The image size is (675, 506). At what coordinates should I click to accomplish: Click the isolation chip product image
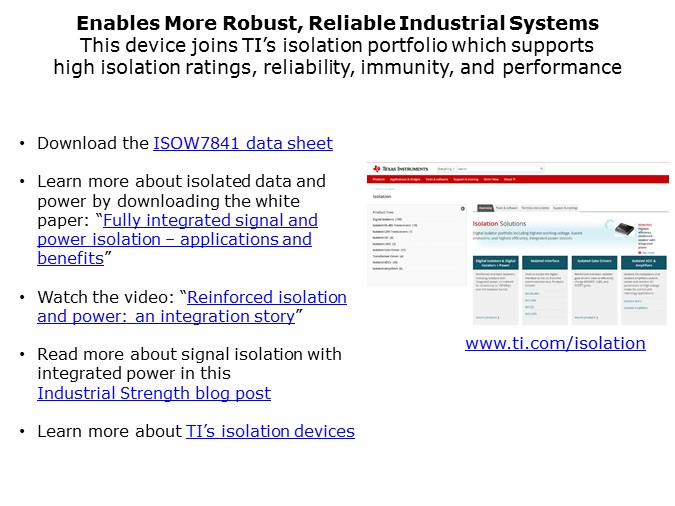coord(625,229)
